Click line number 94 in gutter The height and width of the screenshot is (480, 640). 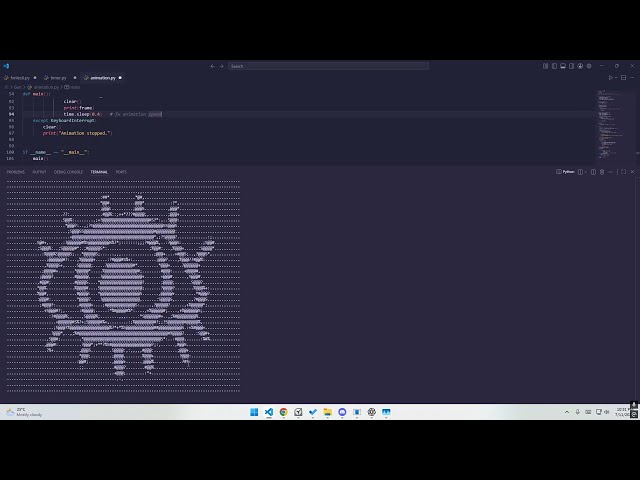11,114
